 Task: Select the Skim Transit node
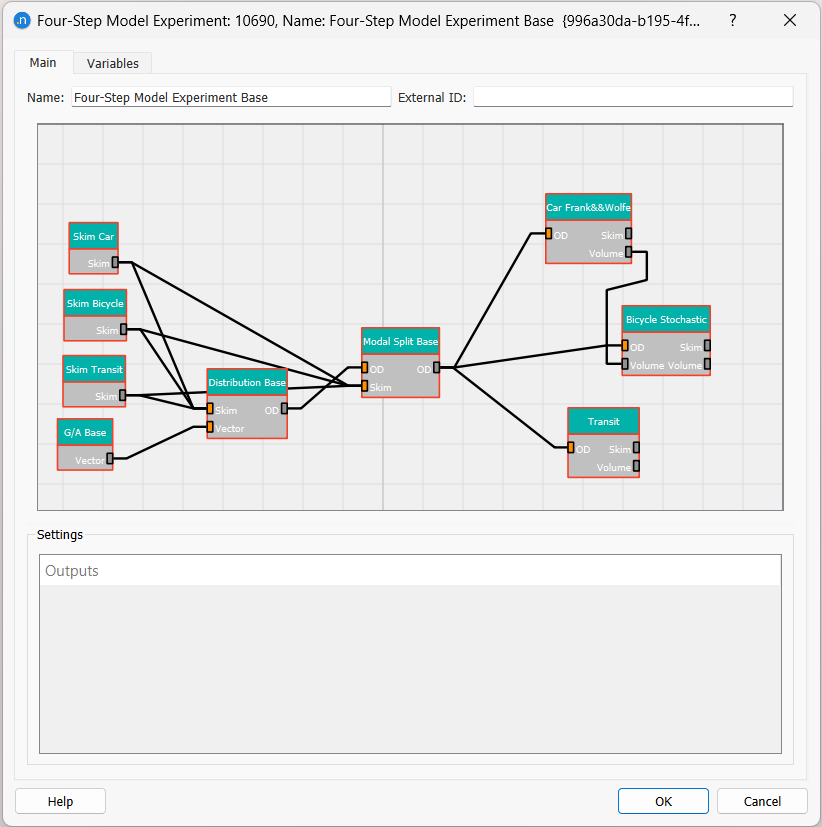tap(93, 369)
